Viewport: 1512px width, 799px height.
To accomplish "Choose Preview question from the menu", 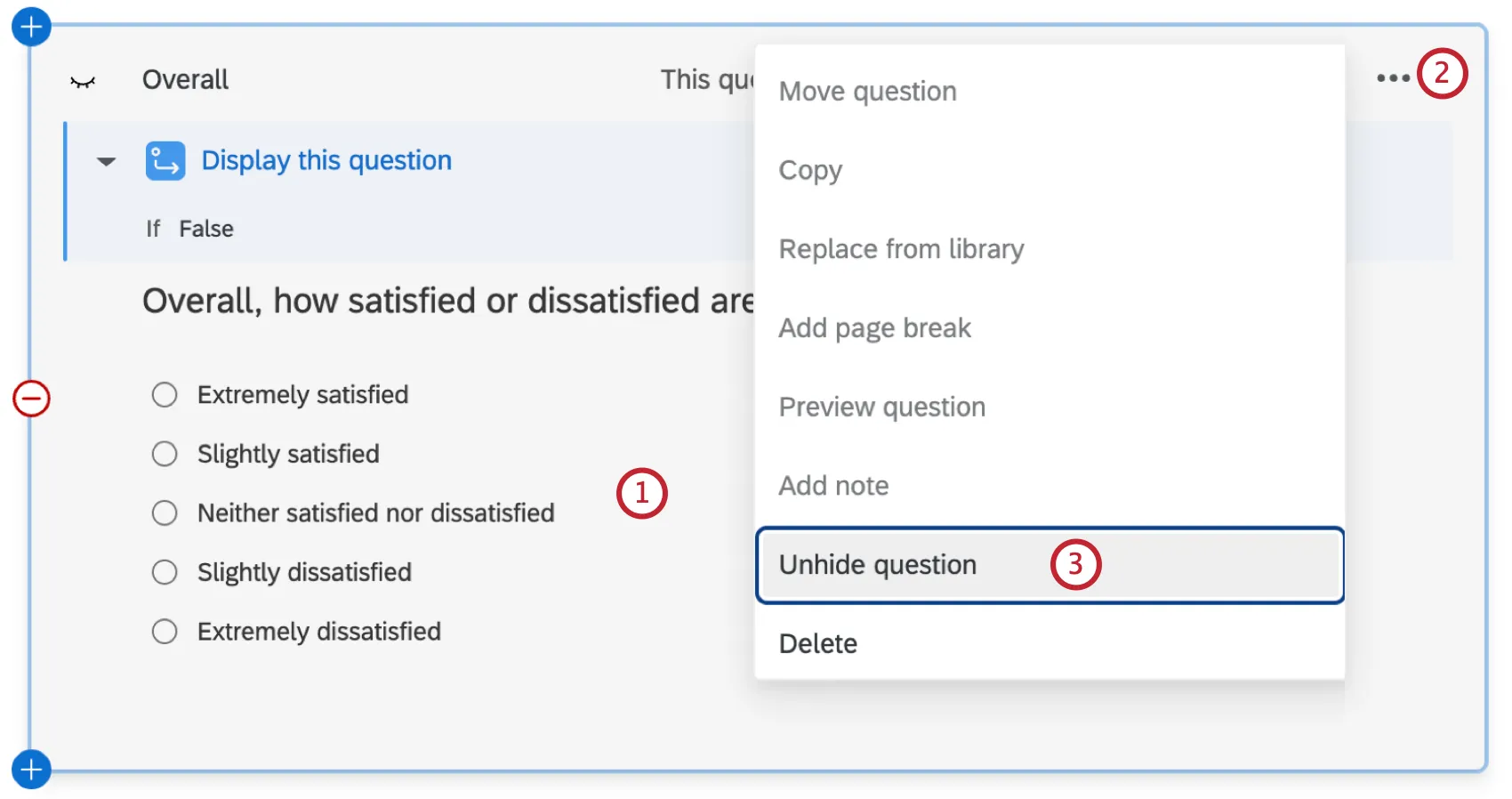I will pyautogui.click(x=1050, y=408).
